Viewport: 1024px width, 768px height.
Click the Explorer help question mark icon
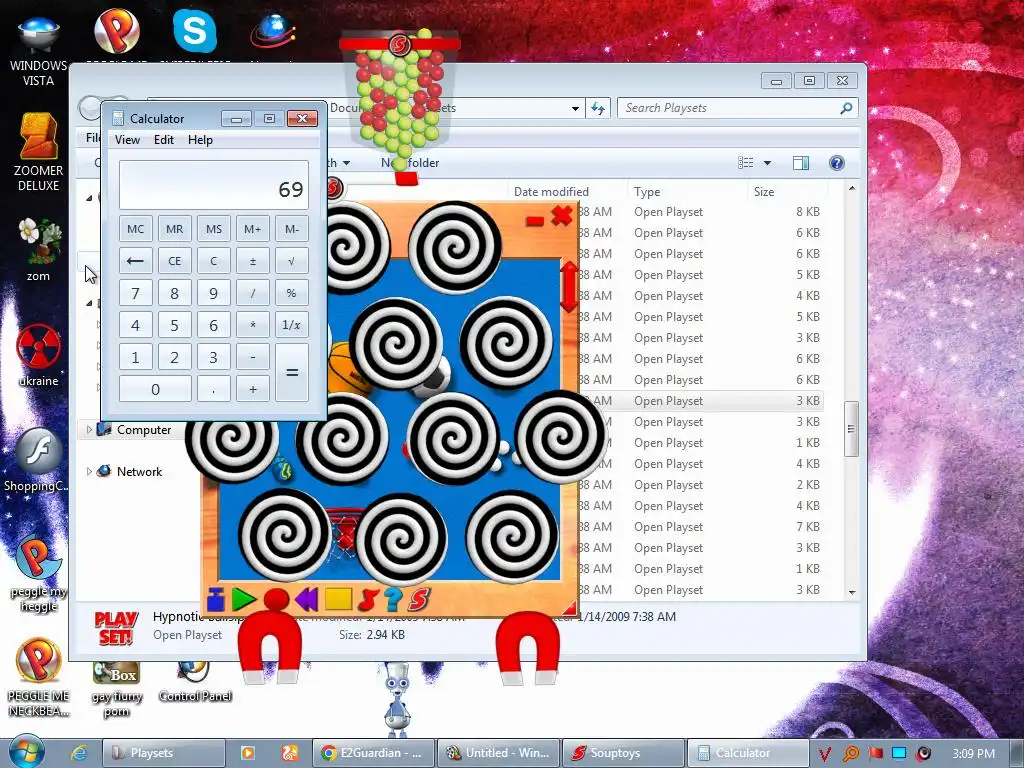pyautogui.click(x=837, y=163)
